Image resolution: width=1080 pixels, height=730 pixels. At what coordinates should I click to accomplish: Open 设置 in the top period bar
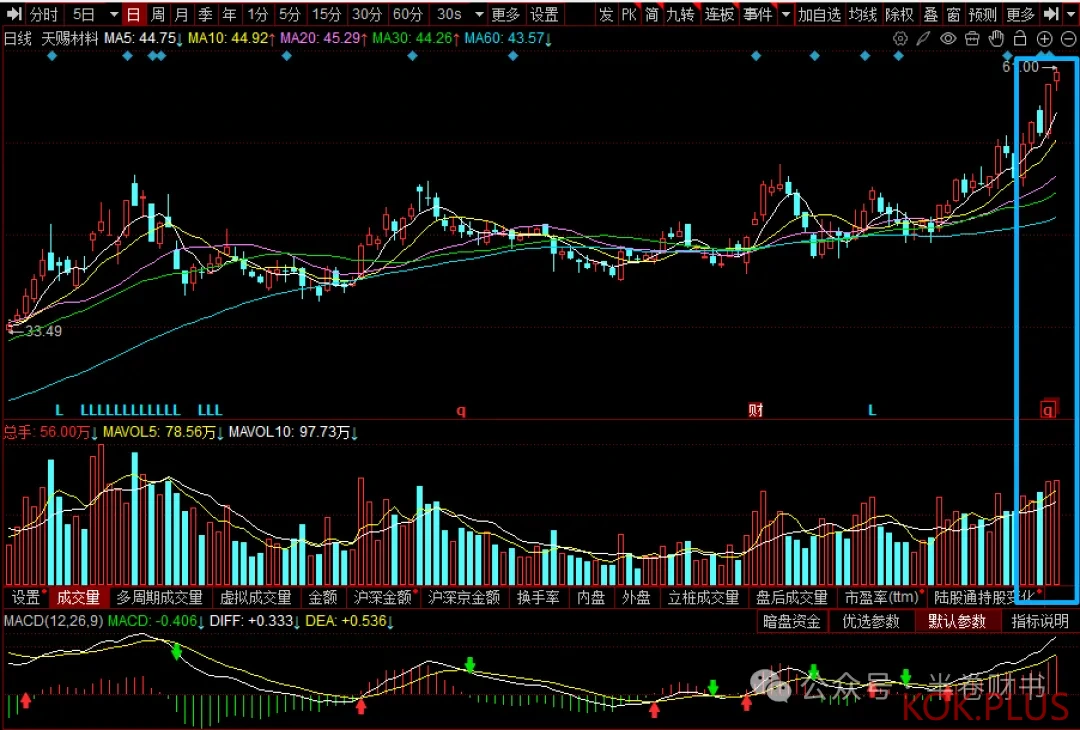tap(544, 14)
